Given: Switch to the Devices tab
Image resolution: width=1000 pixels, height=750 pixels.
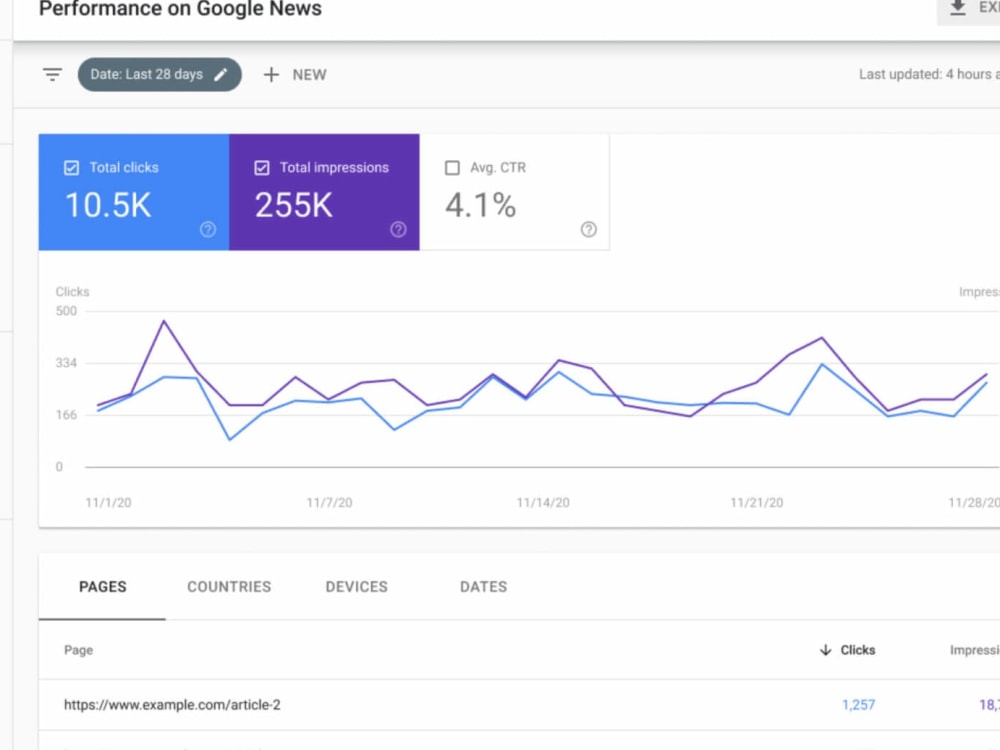Looking at the screenshot, I should (357, 587).
